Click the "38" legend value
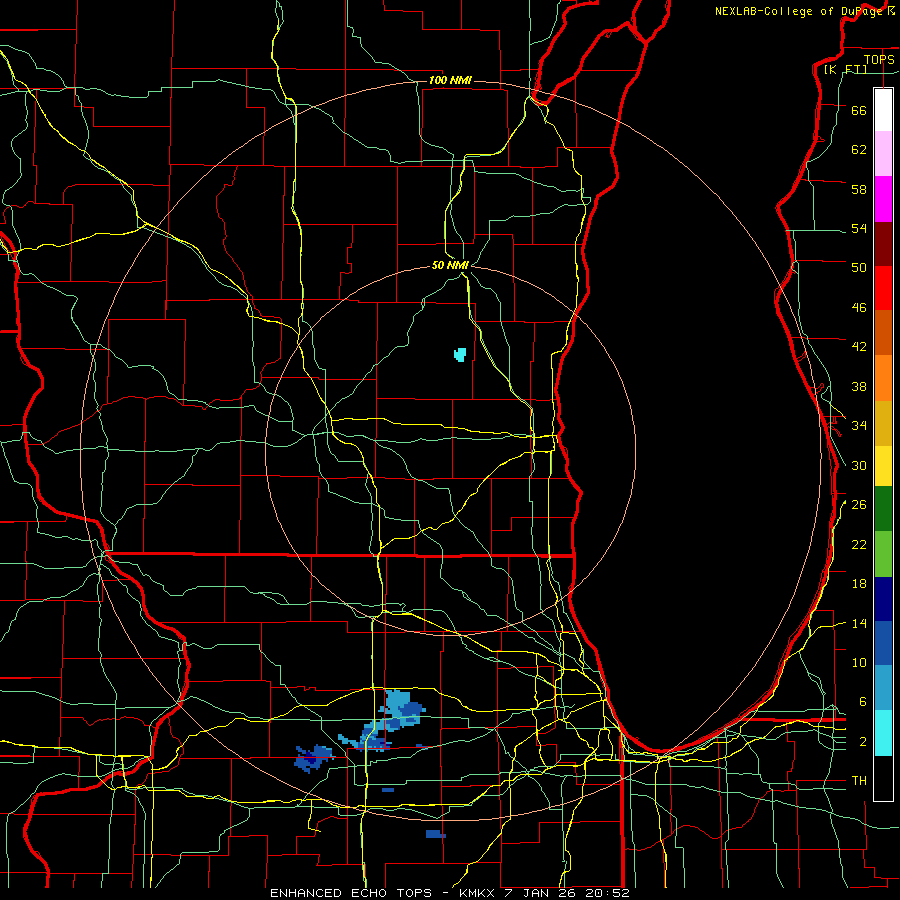Screen dimensions: 900x900 pos(859,386)
